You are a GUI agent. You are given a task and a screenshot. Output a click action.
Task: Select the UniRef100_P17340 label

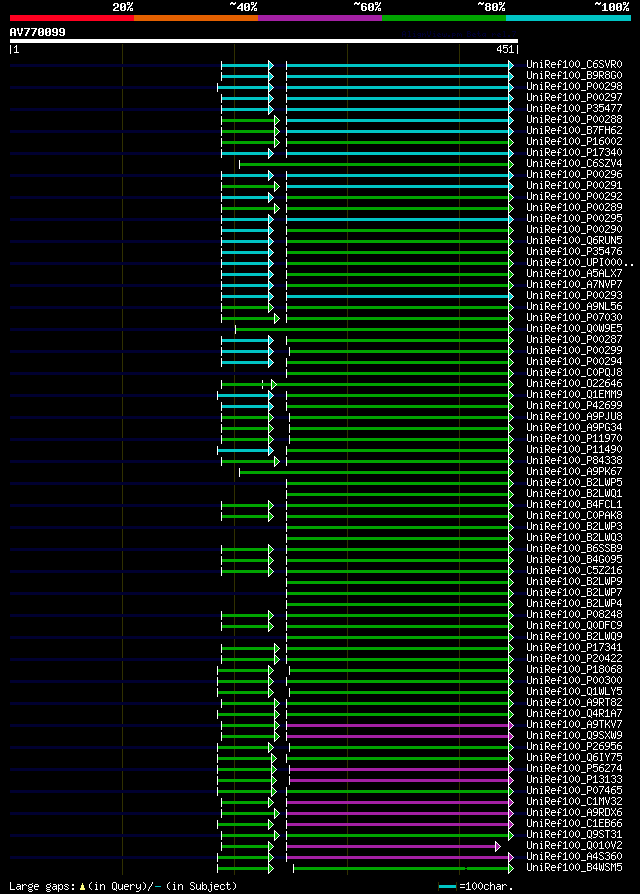pyautogui.click(x=574, y=152)
